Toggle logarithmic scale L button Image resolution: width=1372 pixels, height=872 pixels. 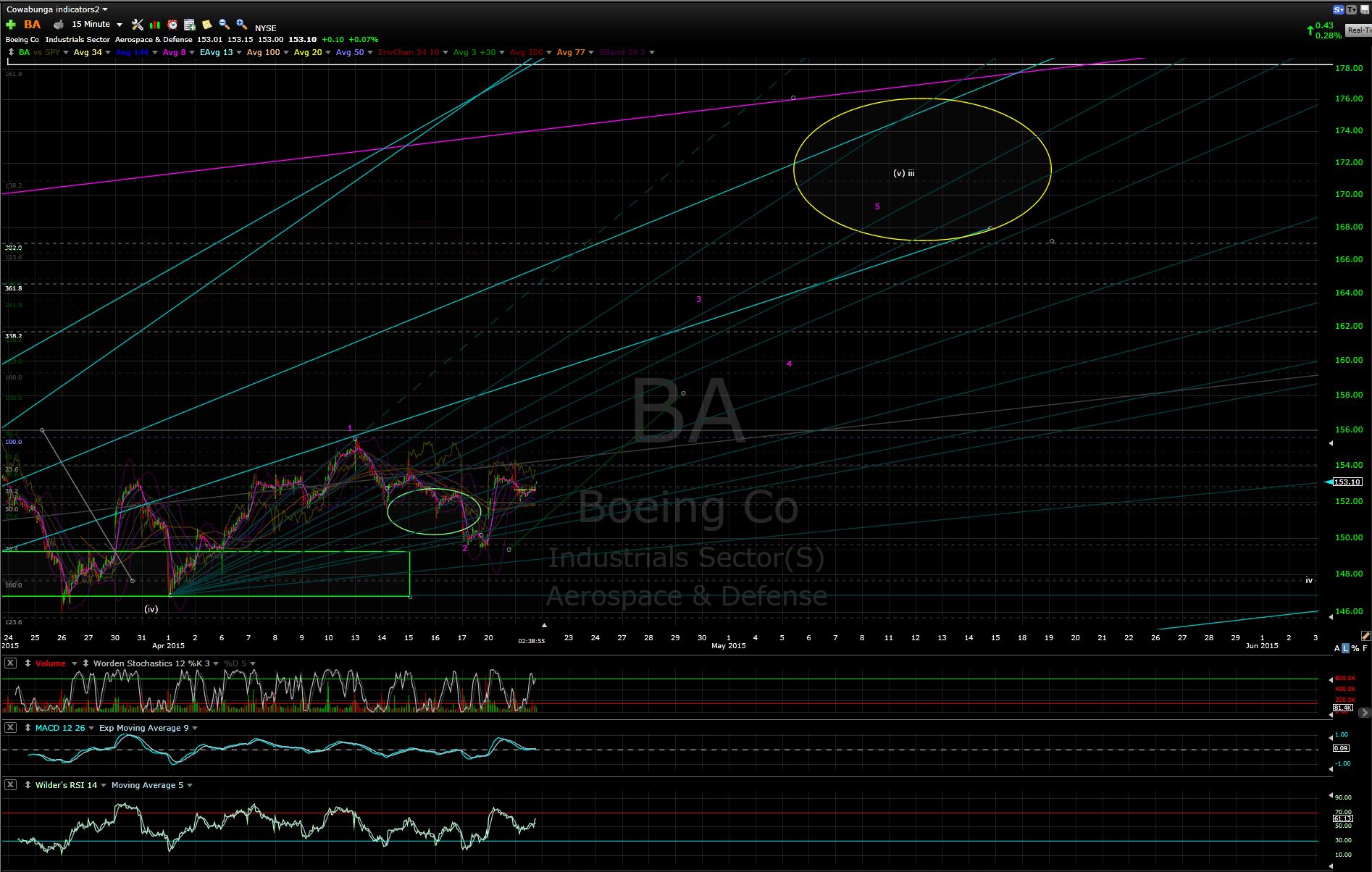pos(1346,648)
